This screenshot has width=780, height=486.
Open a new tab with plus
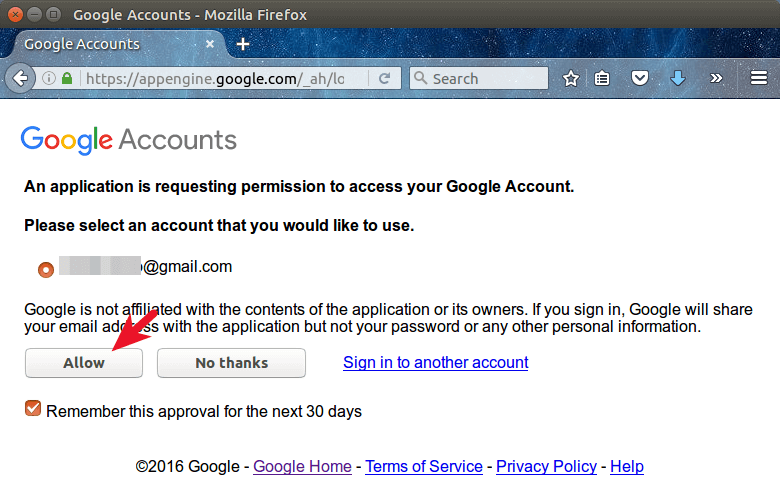[243, 44]
